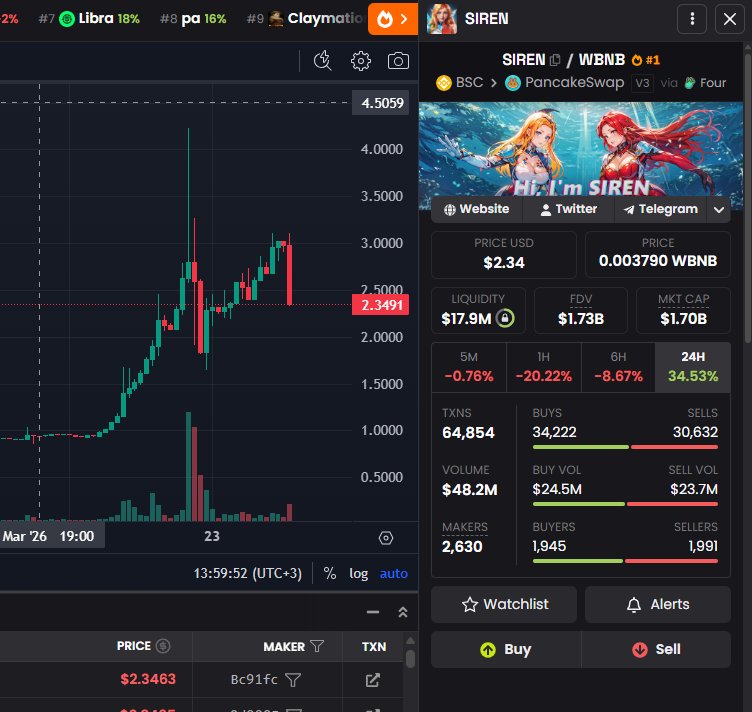Image resolution: width=752 pixels, height=712 pixels.
Task: Click the PancakeSwap logo icon
Action: [513, 83]
